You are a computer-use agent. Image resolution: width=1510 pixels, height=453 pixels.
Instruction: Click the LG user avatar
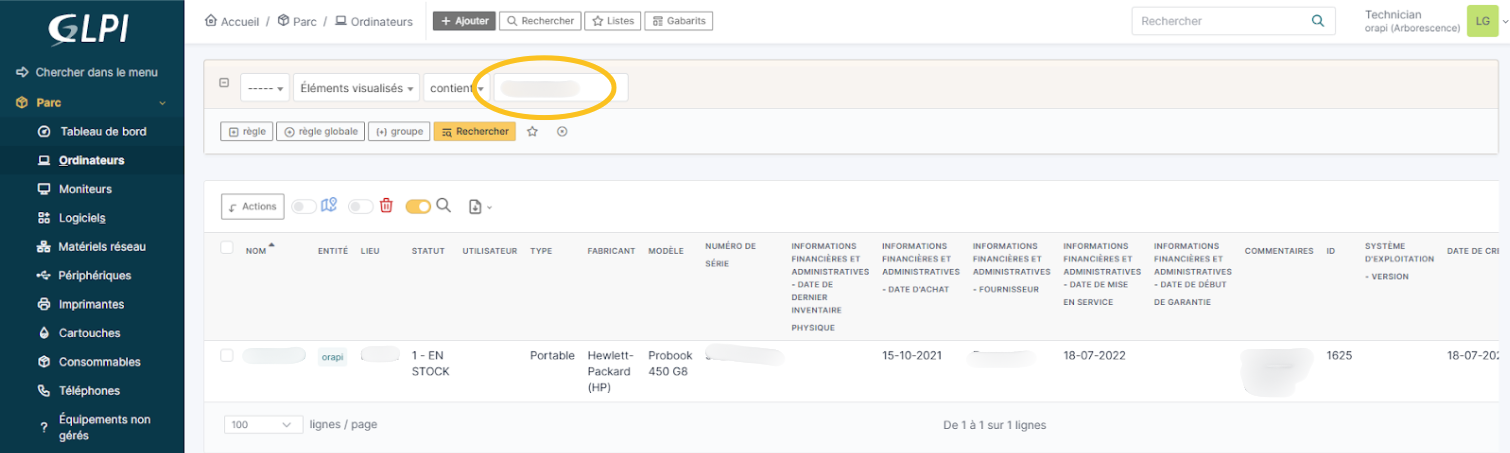[x=1482, y=21]
